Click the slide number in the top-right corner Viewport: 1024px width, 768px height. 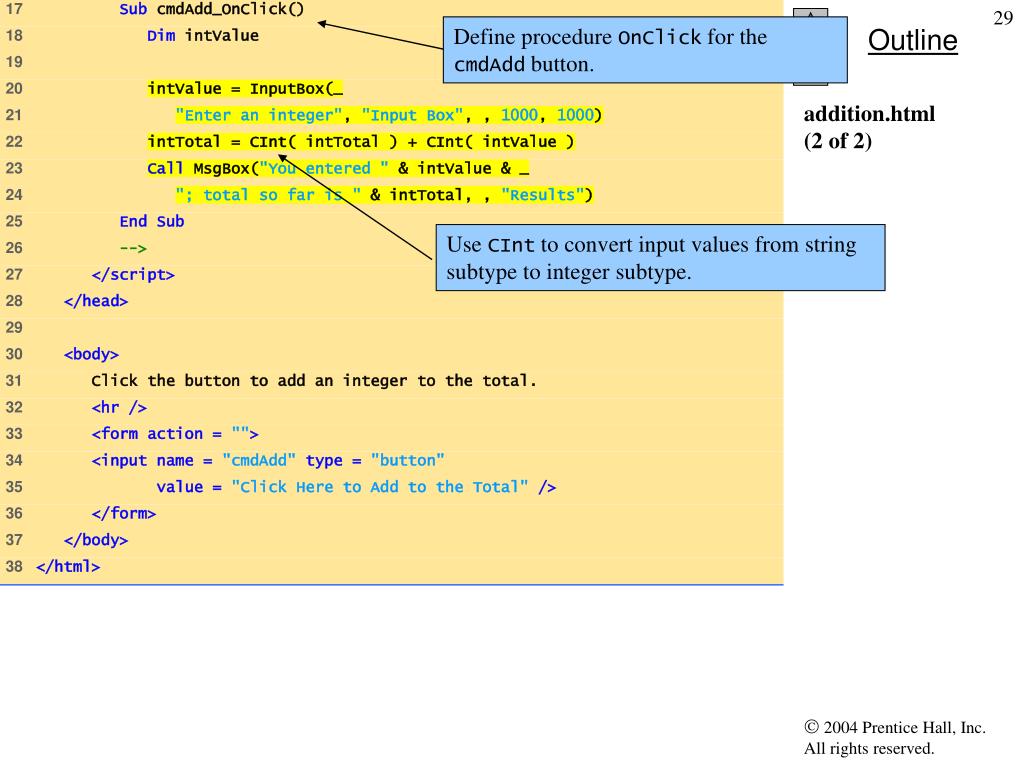[x=1002, y=18]
